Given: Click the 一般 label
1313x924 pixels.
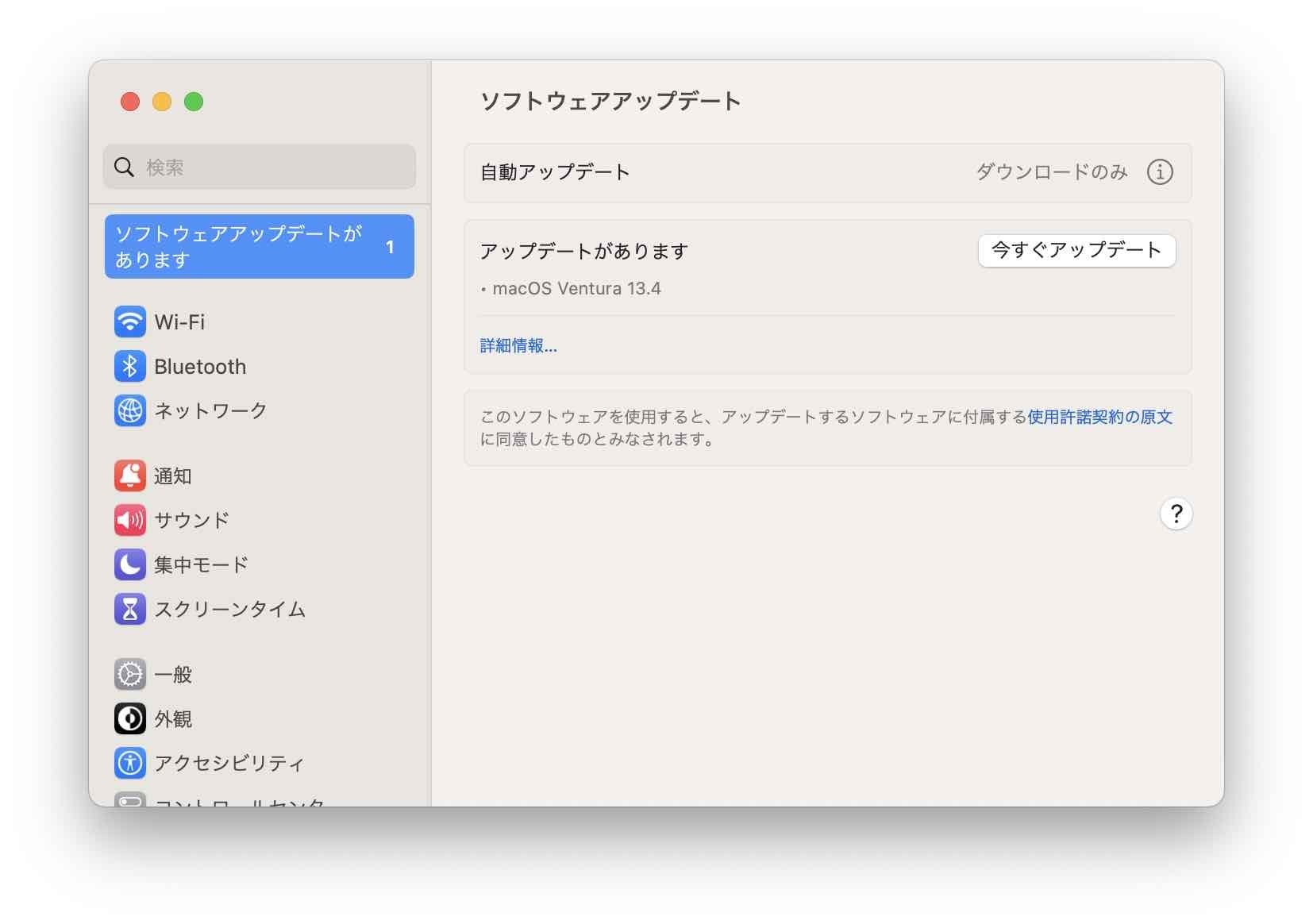Looking at the screenshot, I should tap(173, 675).
